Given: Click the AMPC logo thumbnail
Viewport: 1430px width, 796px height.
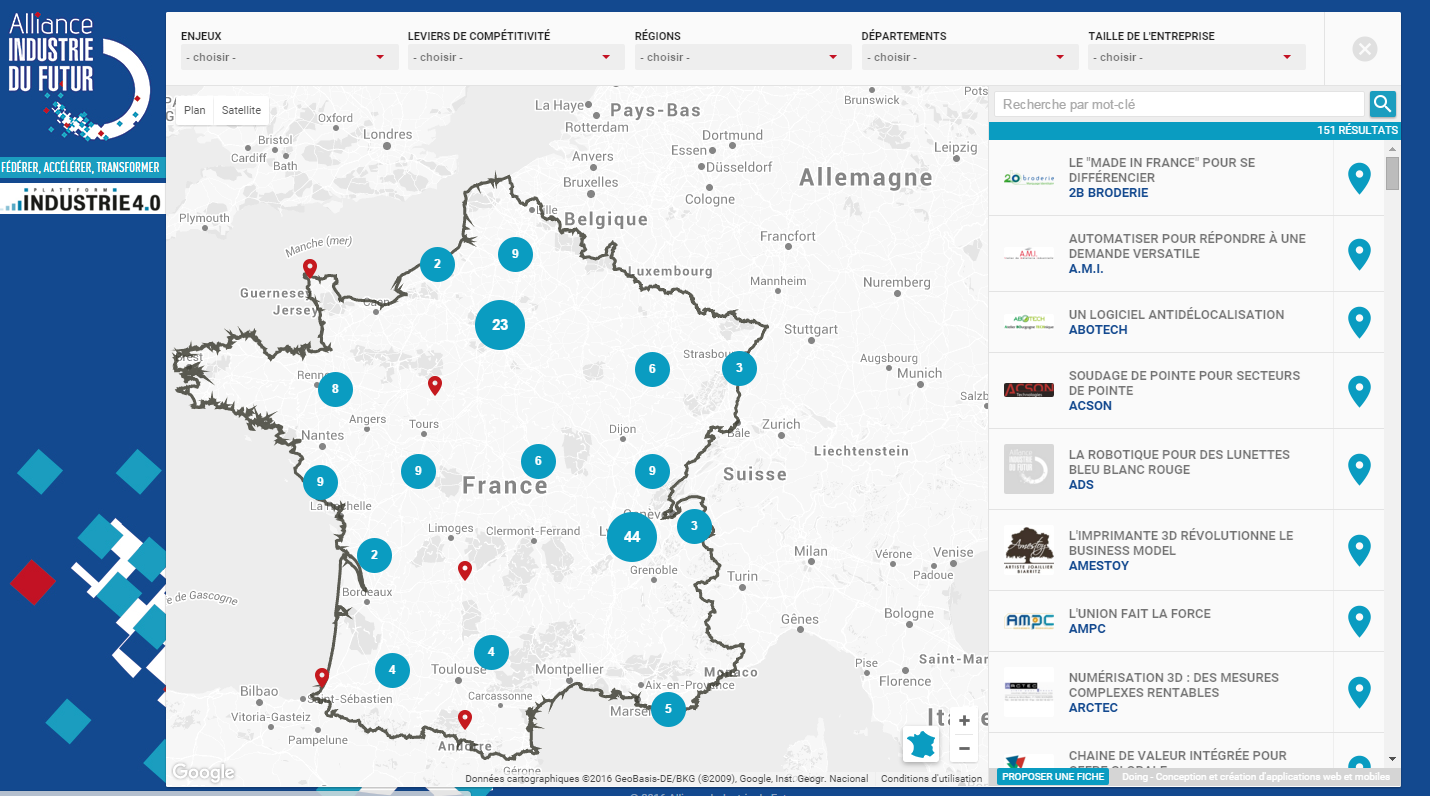Looking at the screenshot, I should point(1029,622).
